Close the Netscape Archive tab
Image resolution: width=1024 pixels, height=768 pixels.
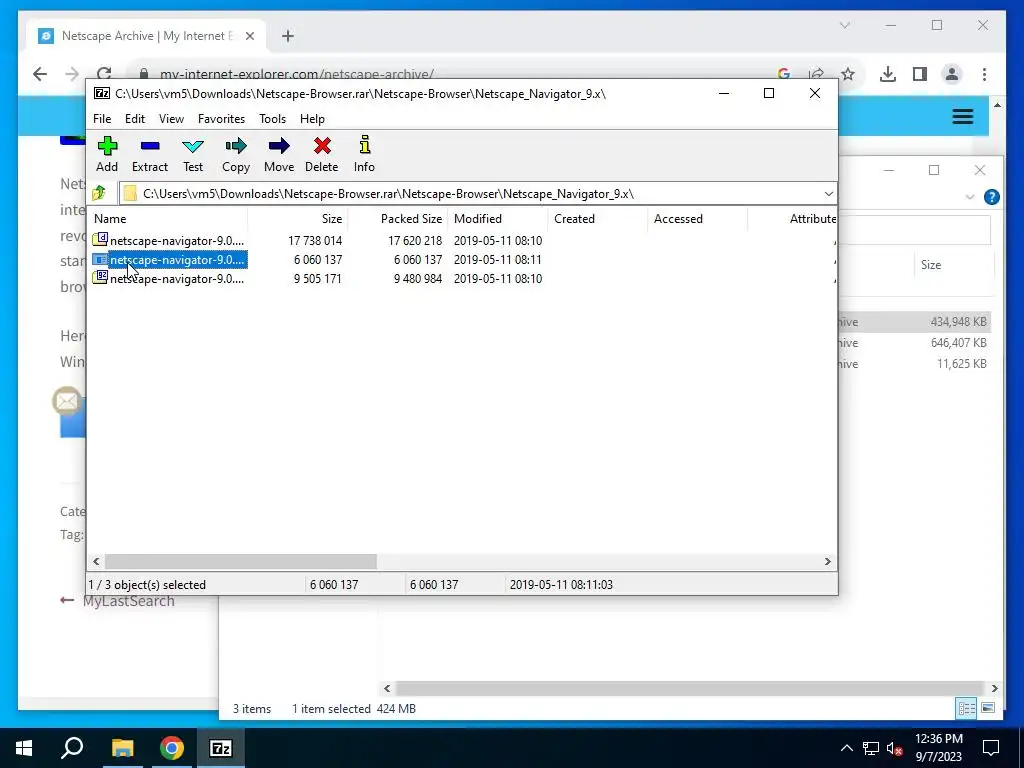click(249, 36)
